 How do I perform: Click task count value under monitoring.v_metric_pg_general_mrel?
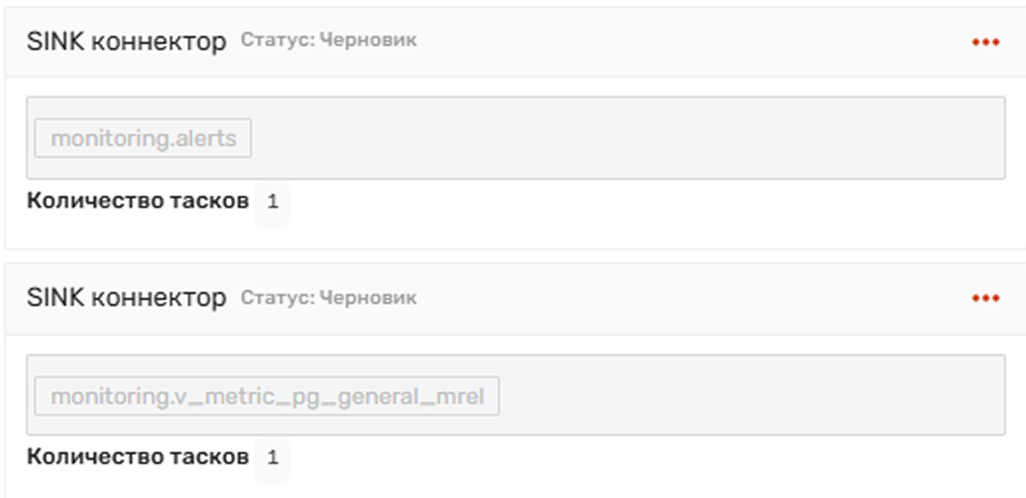[273, 457]
